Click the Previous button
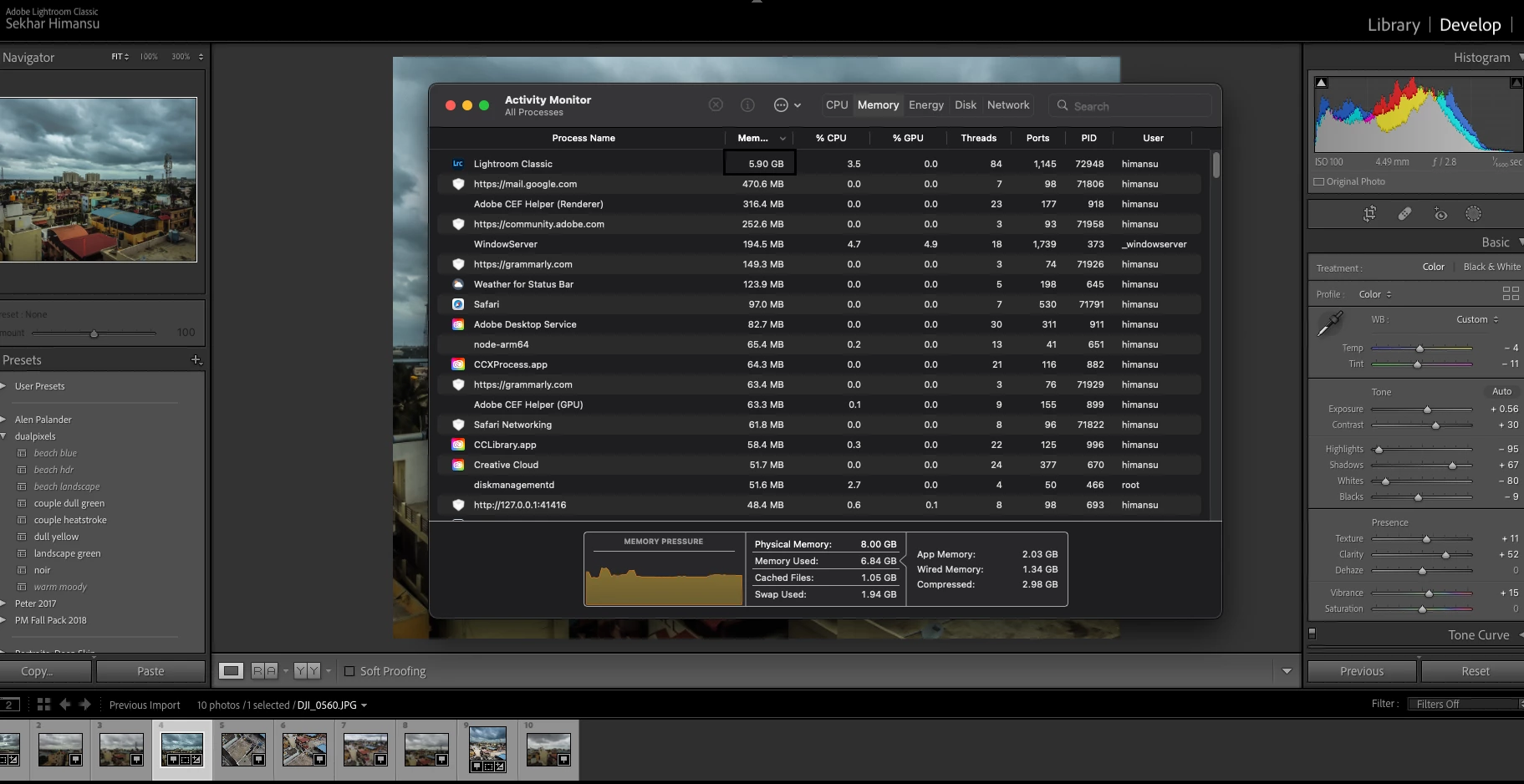Screen dimensions: 1524x784 [1362, 671]
